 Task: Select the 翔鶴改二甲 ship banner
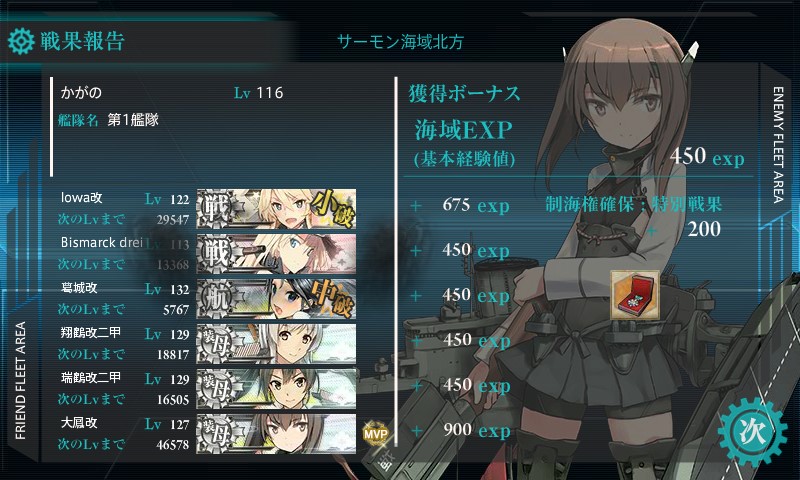pyautogui.click(x=276, y=343)
